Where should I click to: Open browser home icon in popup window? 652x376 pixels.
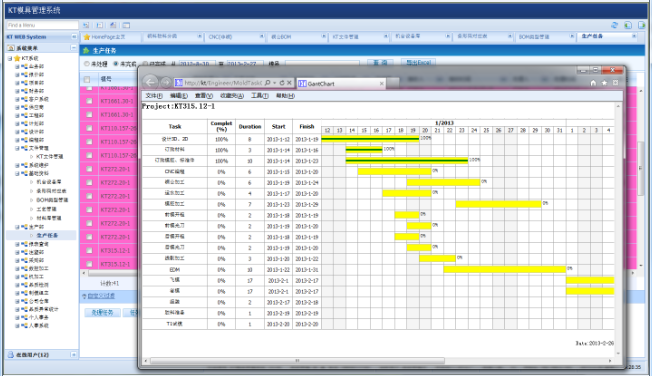(x=593, y=83)
